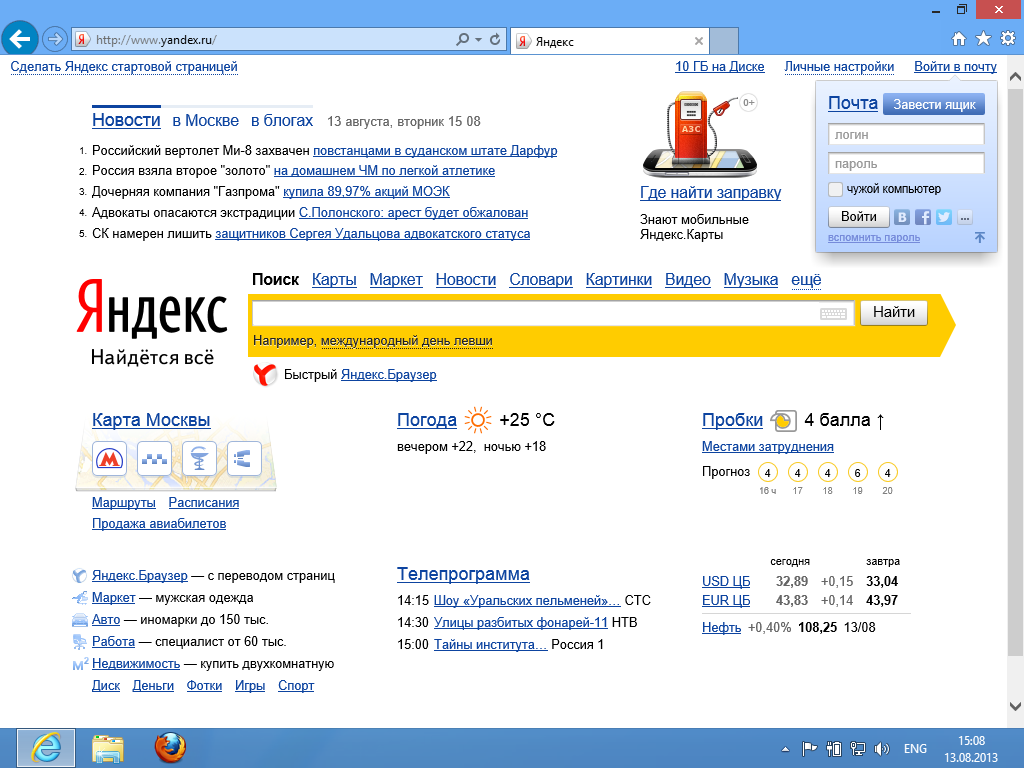Click the Internet Explorer Home icon
The height and width of the screenshot is (768, 1024).
tap(958, 39)
